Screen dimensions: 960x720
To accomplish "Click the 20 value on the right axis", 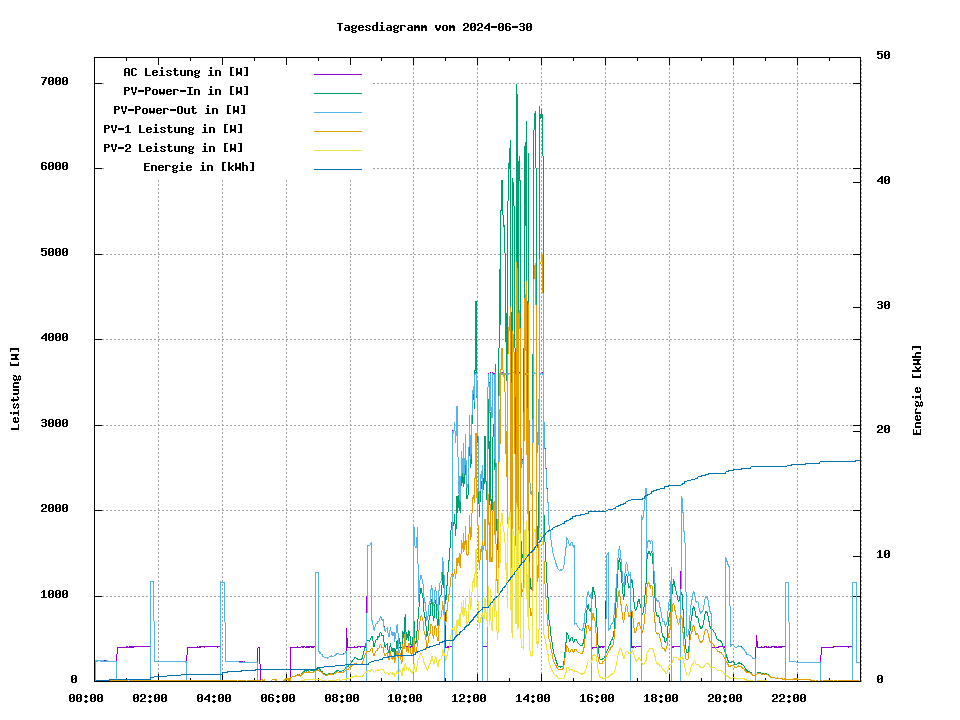I will (x=883, y=430).
